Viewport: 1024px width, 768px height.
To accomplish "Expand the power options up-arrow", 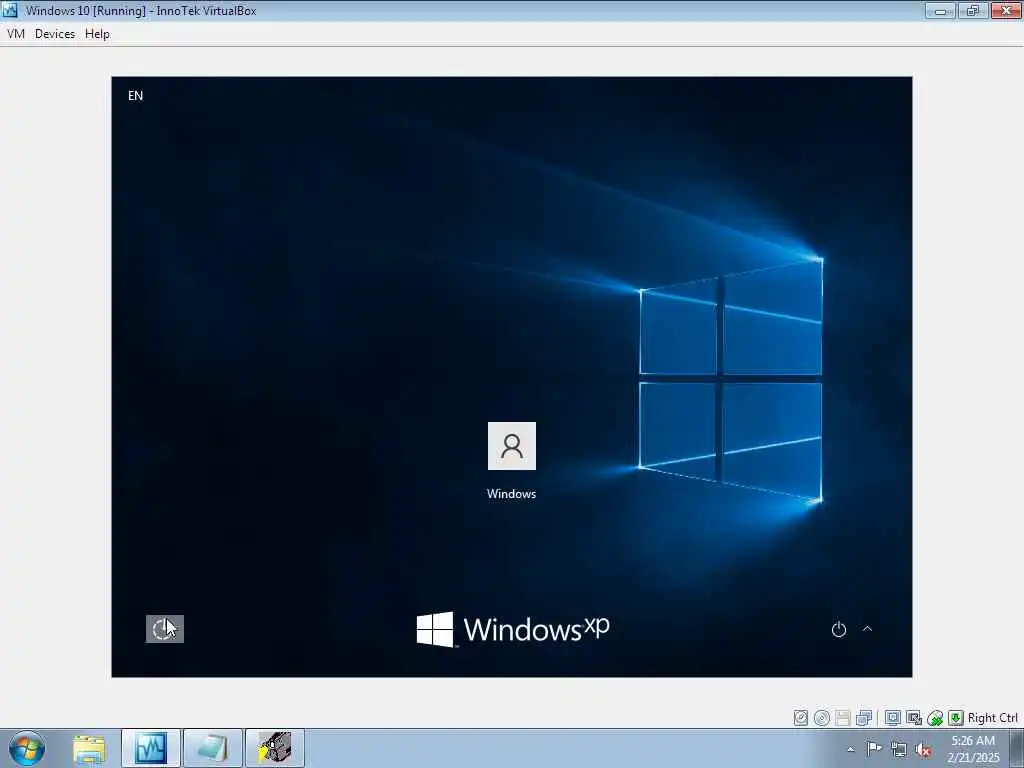I will point(867,629).
